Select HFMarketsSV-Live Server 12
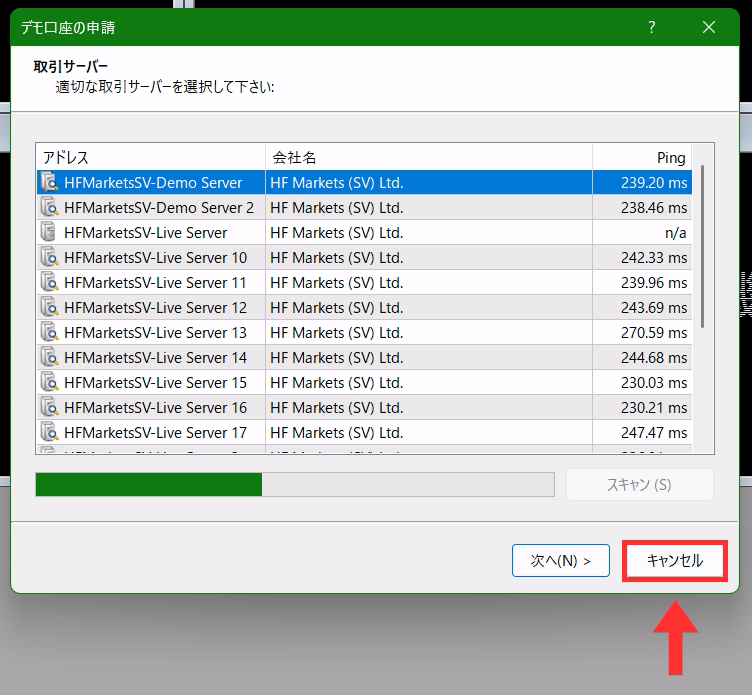752x695 pixels. coord(155,307)
